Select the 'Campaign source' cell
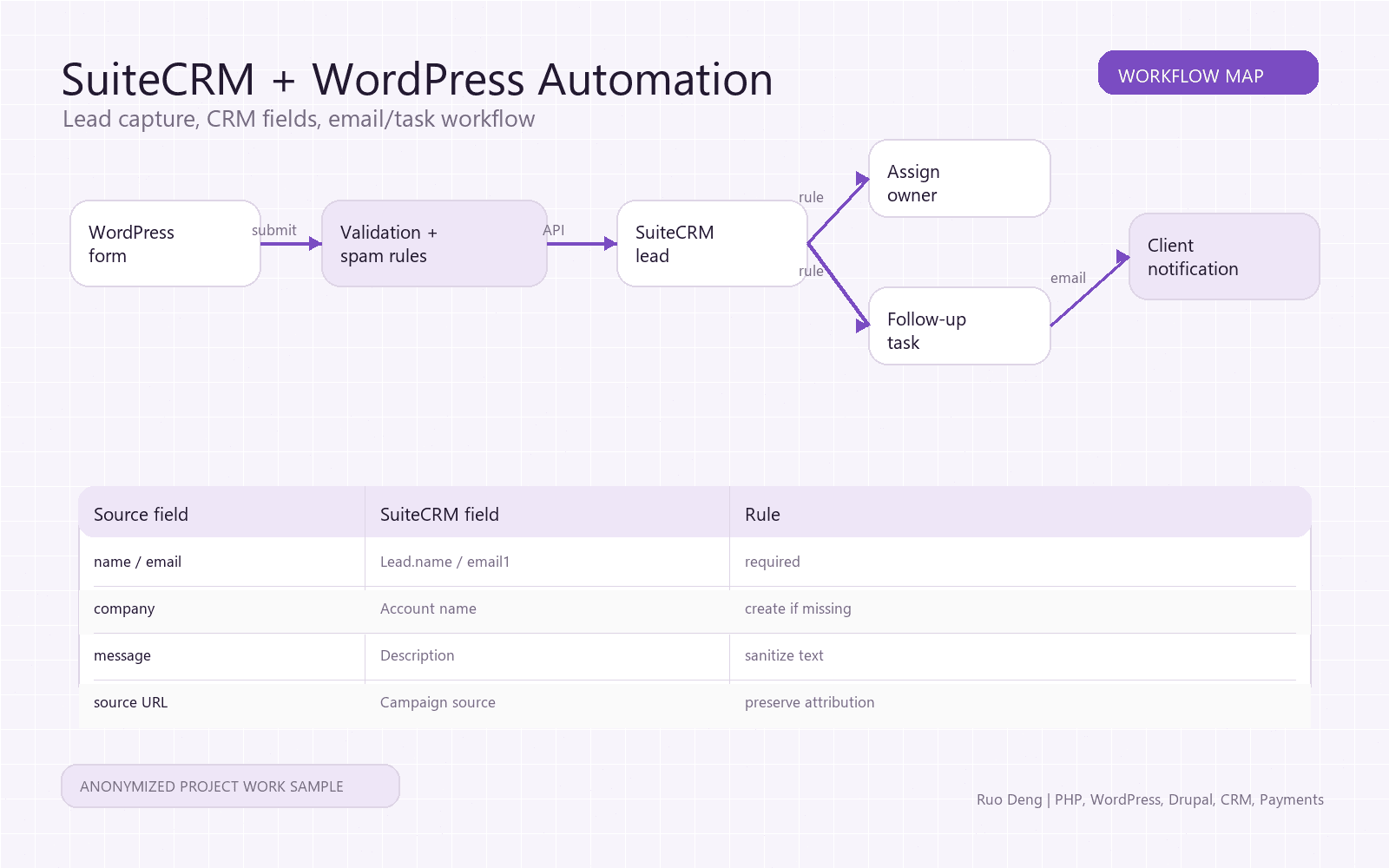 point(547,702)
